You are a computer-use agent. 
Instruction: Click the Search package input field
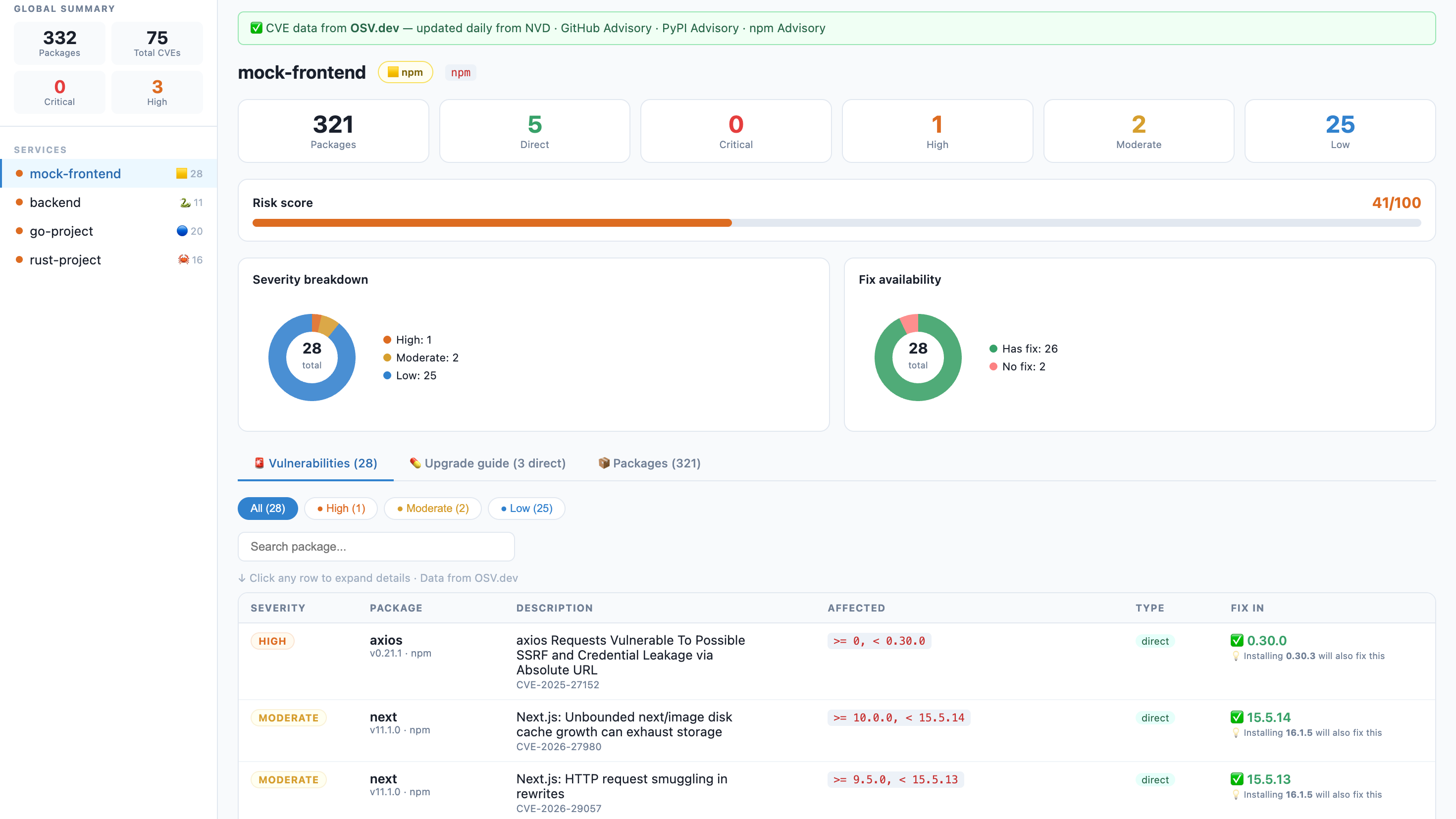pyautogui.click(x=376, y=547)
